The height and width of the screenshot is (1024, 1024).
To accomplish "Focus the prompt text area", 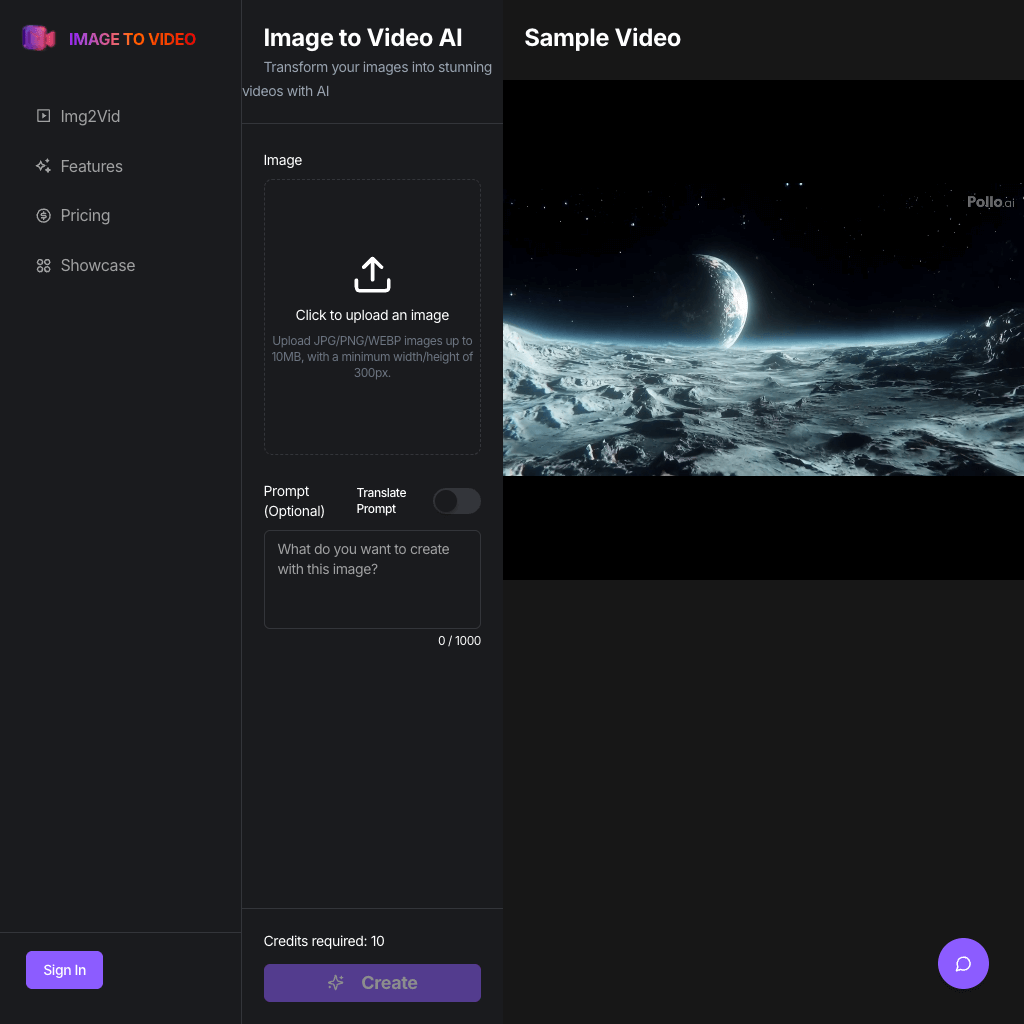I will (x=372, y=579).
